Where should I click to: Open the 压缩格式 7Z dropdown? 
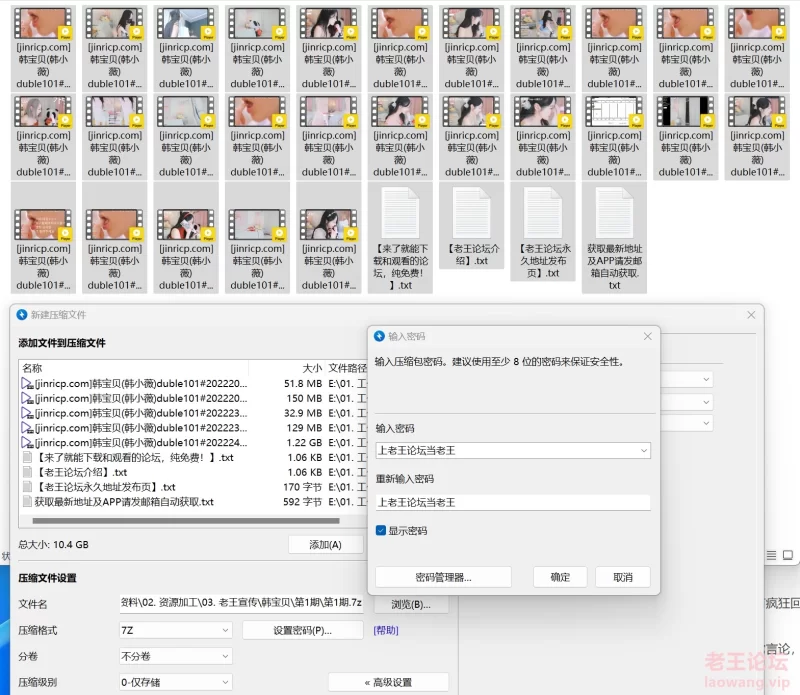tap(176, 631)
